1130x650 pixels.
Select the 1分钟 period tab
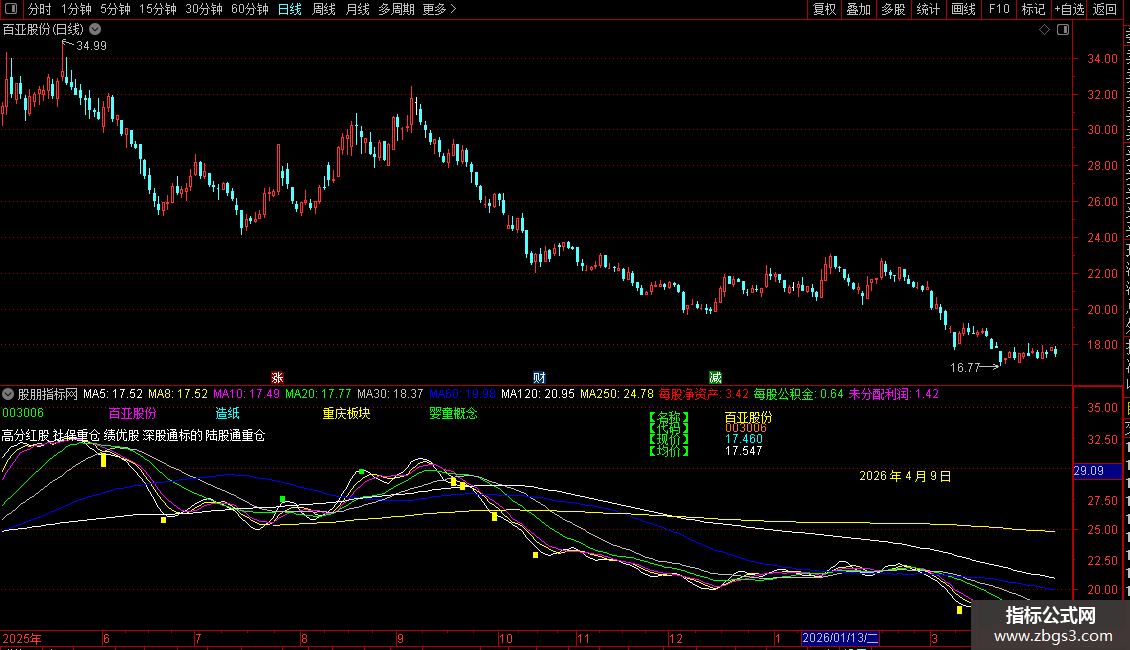pos(76,9)
